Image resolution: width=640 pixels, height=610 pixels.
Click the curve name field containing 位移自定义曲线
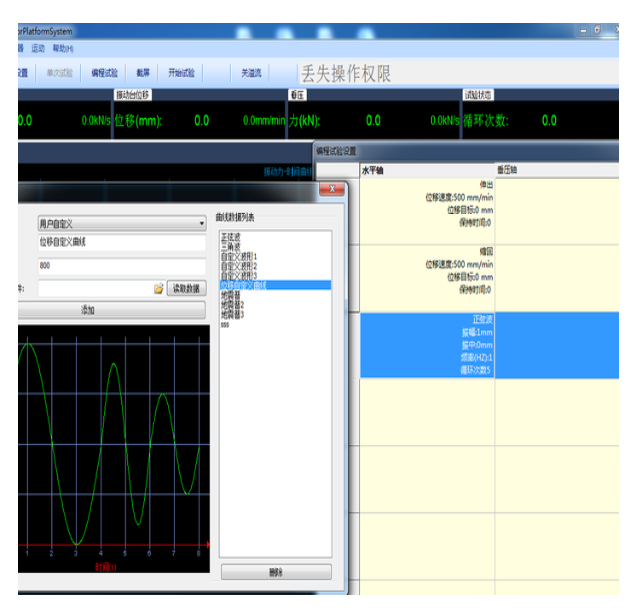coord(120,243)
